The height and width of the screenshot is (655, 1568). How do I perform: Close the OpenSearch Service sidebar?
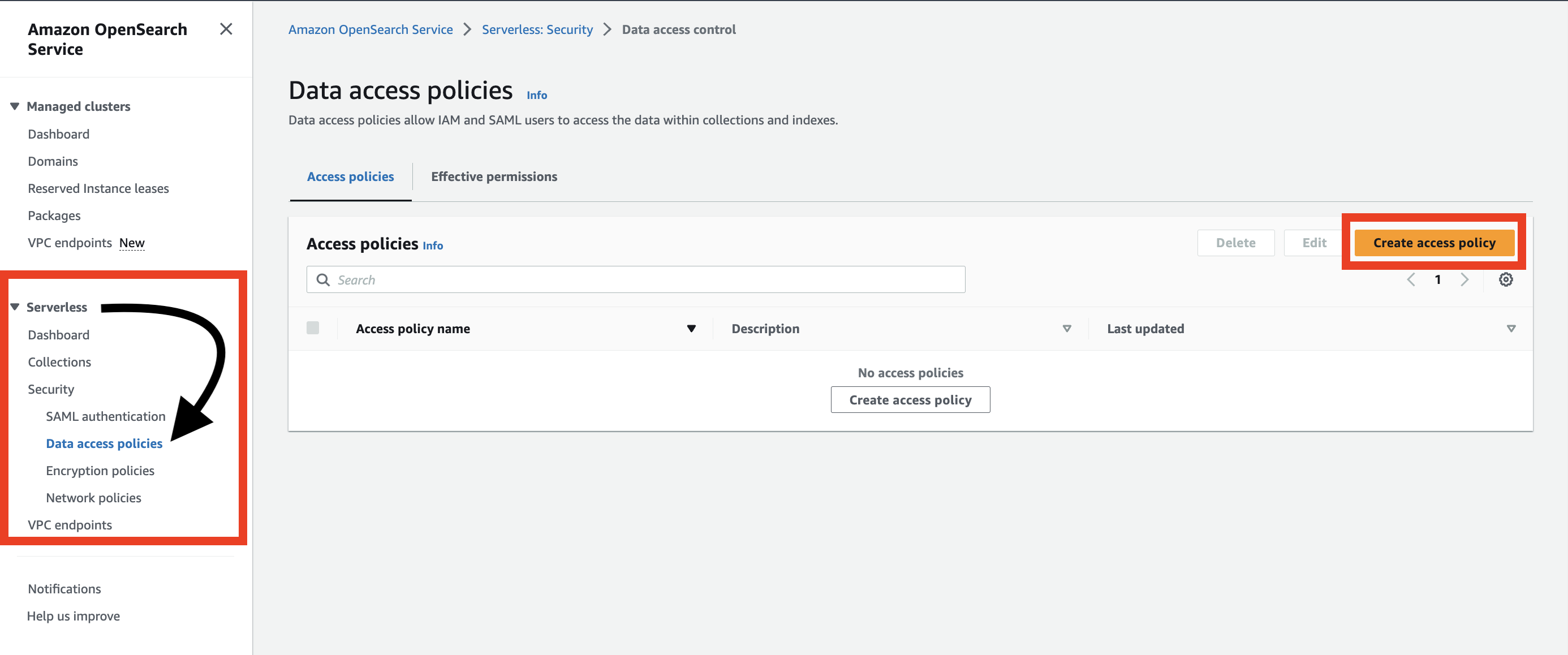(x=226, y=29)
